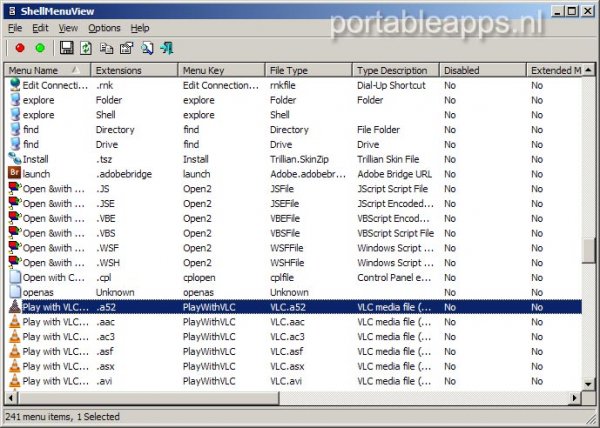The width and height of the screenshot is (600, 428).
Task: Click the 'WSFFile' file type cell
Action: 287,248
